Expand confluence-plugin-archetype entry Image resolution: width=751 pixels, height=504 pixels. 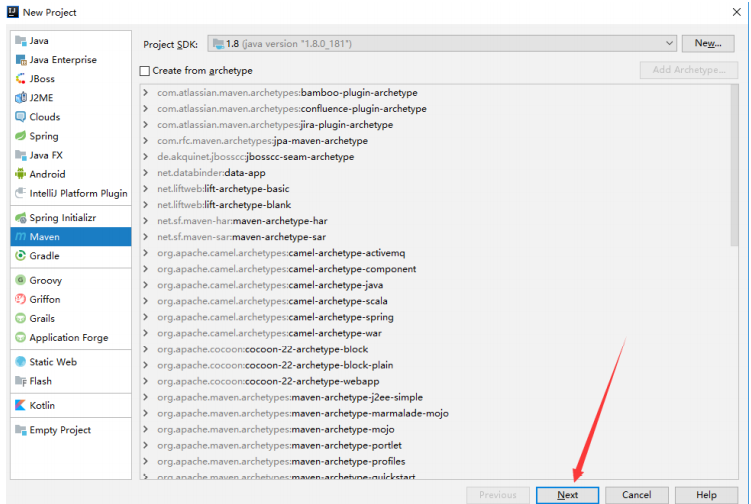(x=146, y=109)
